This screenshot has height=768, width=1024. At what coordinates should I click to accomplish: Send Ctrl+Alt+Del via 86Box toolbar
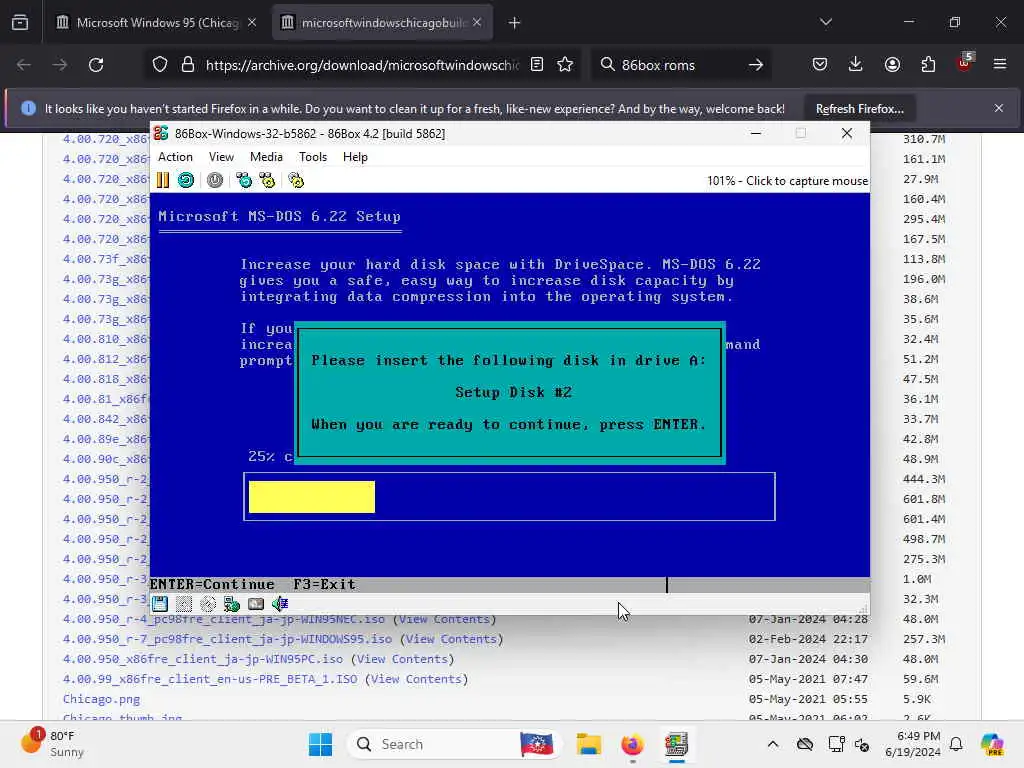coord(244,180)
